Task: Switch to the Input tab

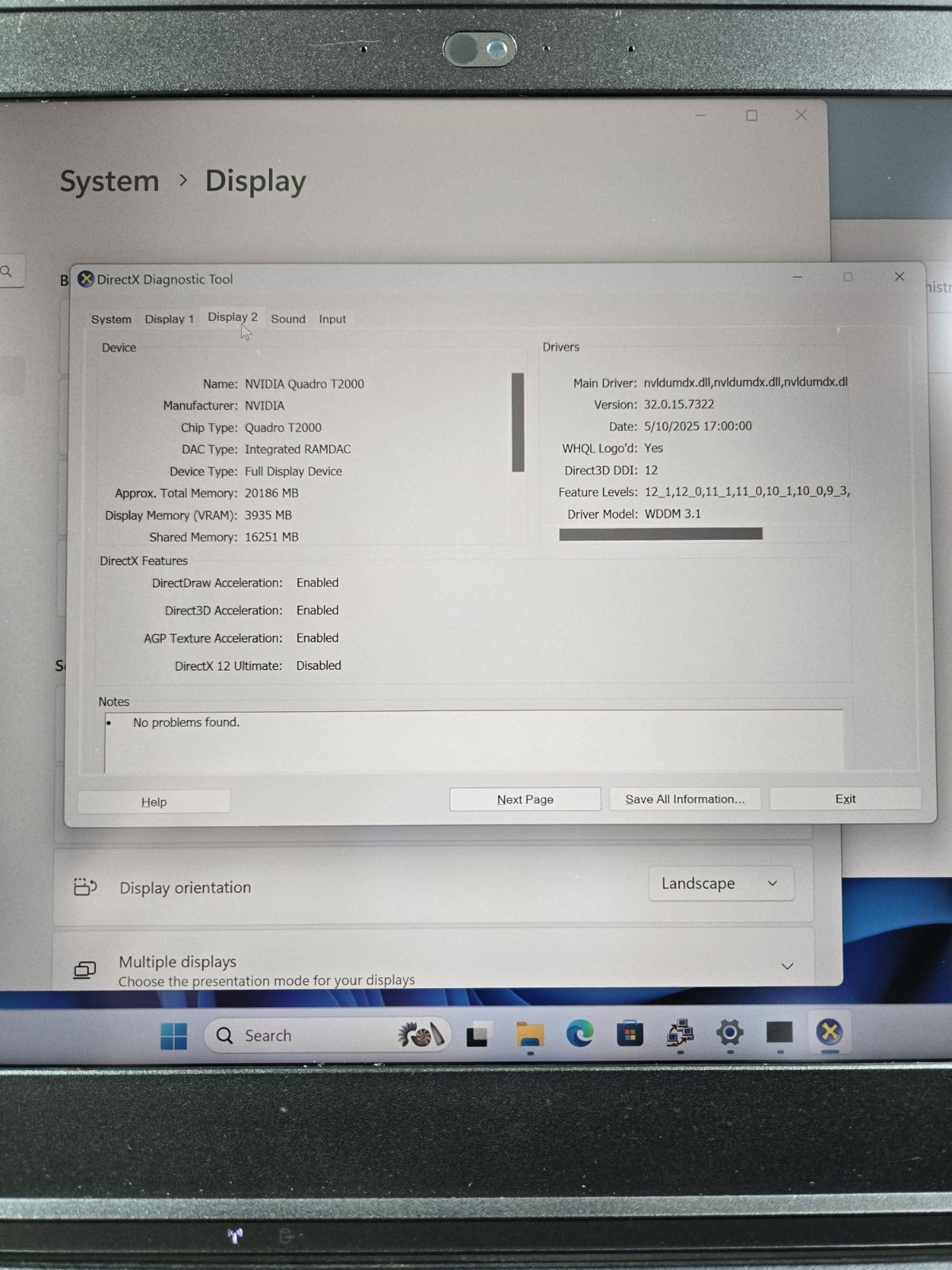Action: pyautogui.click(x=332, y=319)
